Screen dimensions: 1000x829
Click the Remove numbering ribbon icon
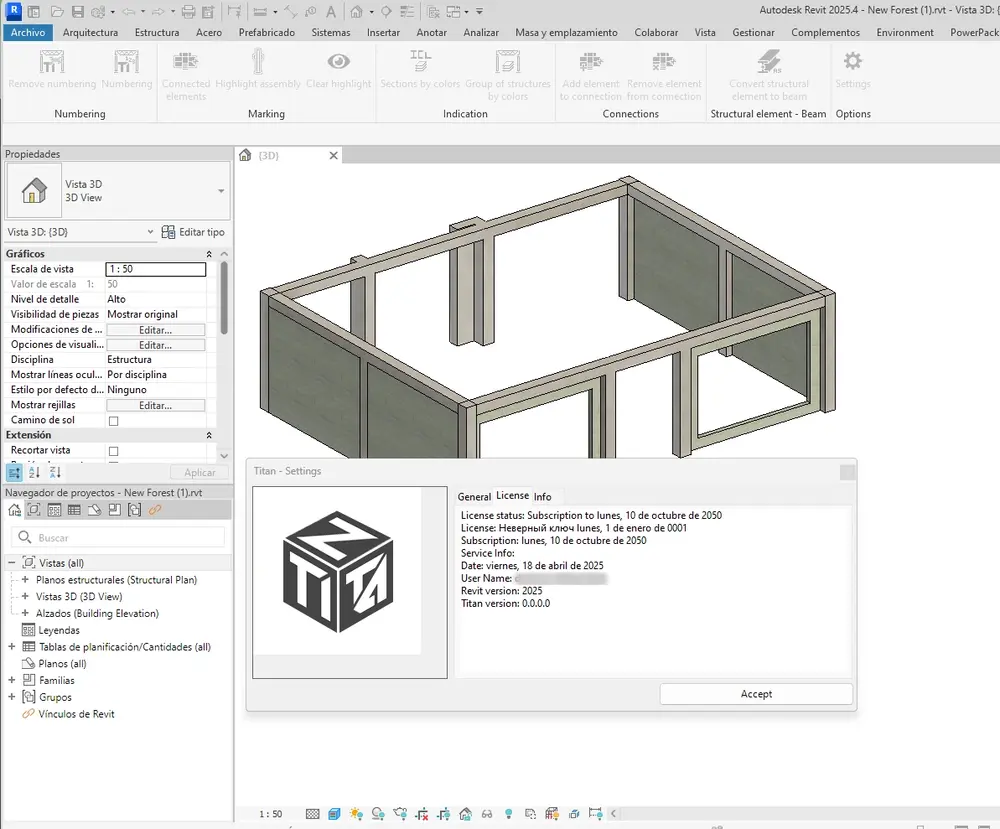pos(52,62)
